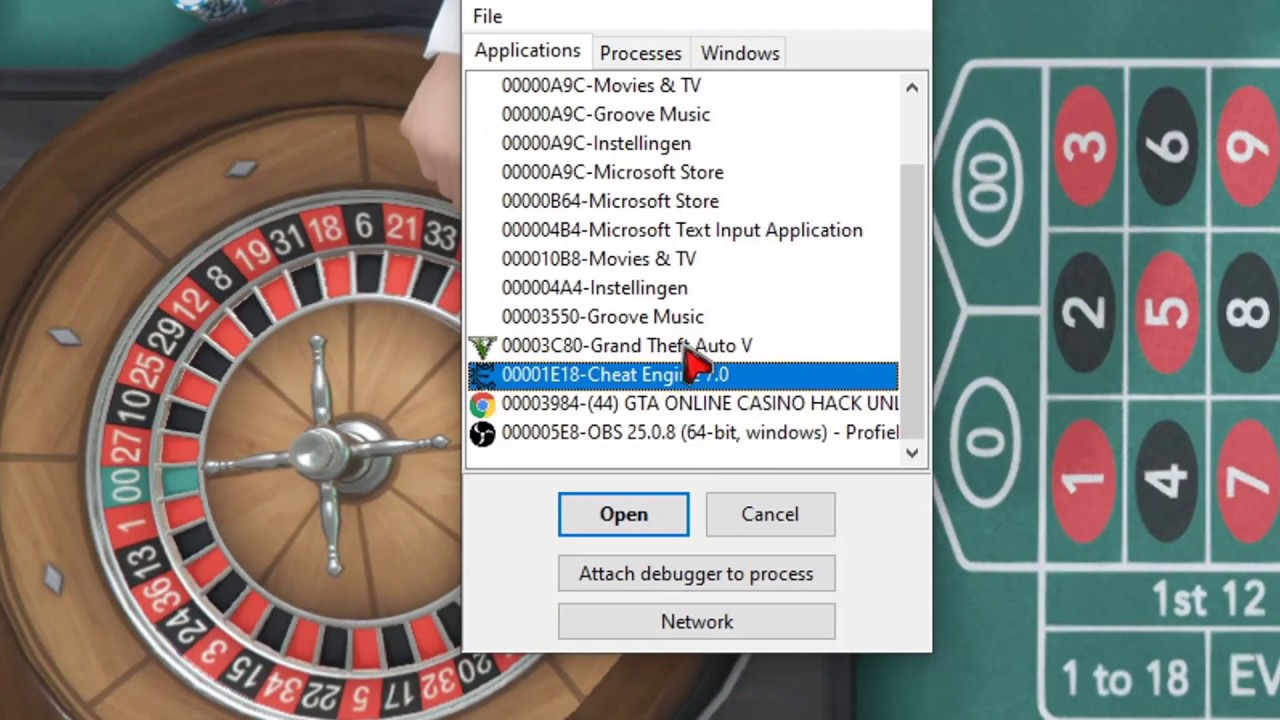Screen dimensions: 1280x720
Task: Select 00003984 GTA ONLINE CASINO HACK entry
Action: [684, 404]
